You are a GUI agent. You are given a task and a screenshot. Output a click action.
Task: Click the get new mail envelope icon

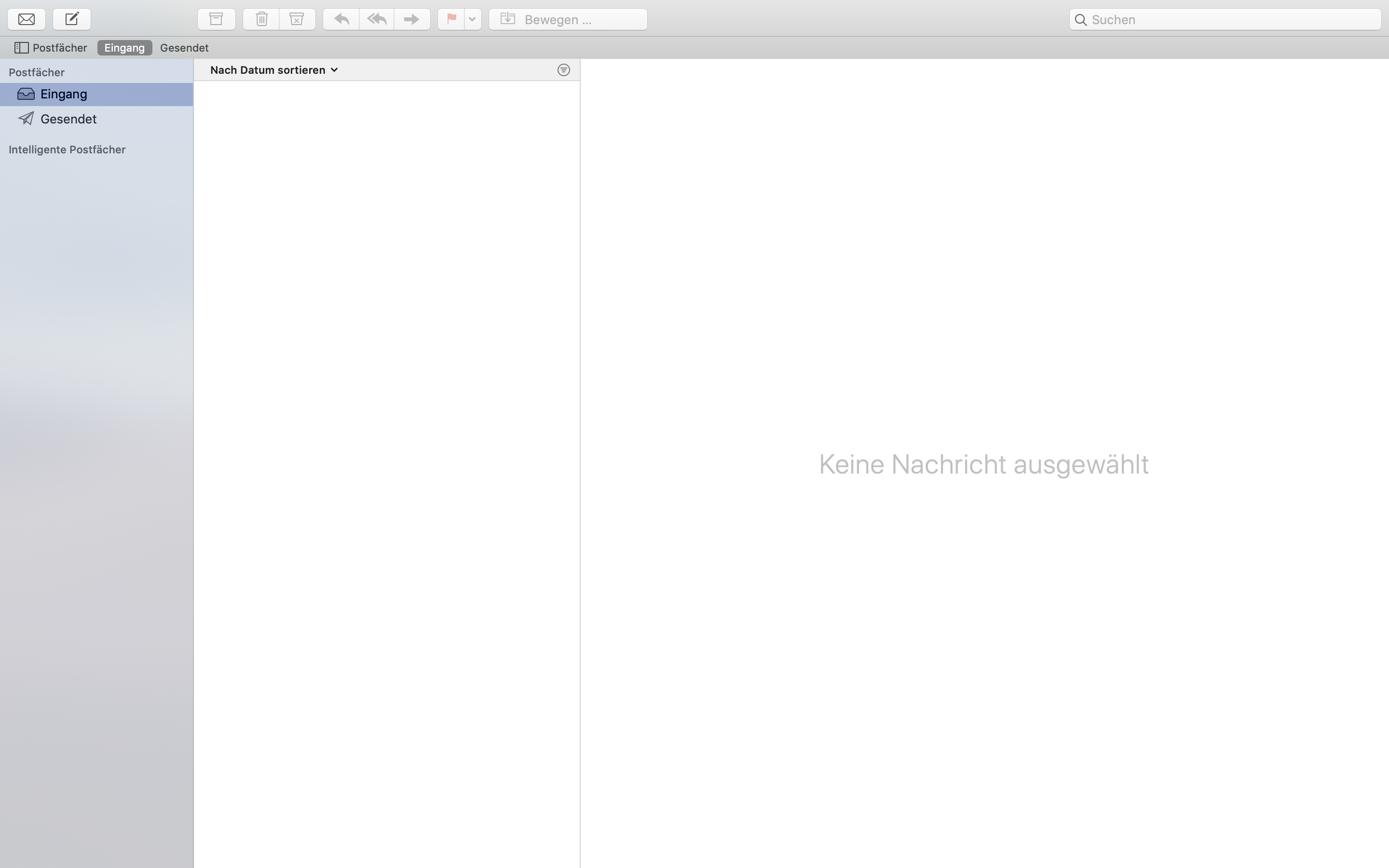[x=27, y=19]
